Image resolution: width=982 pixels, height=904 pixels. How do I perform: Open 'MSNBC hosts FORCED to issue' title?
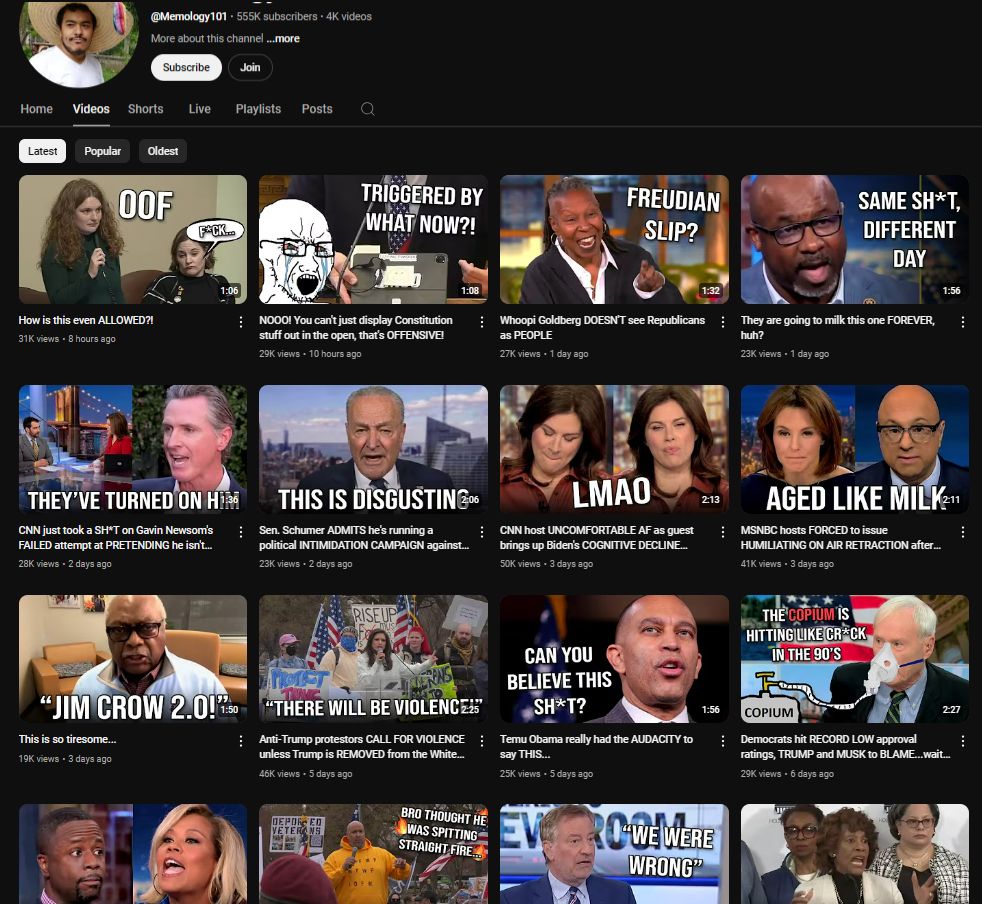click(x=840, y=538)
